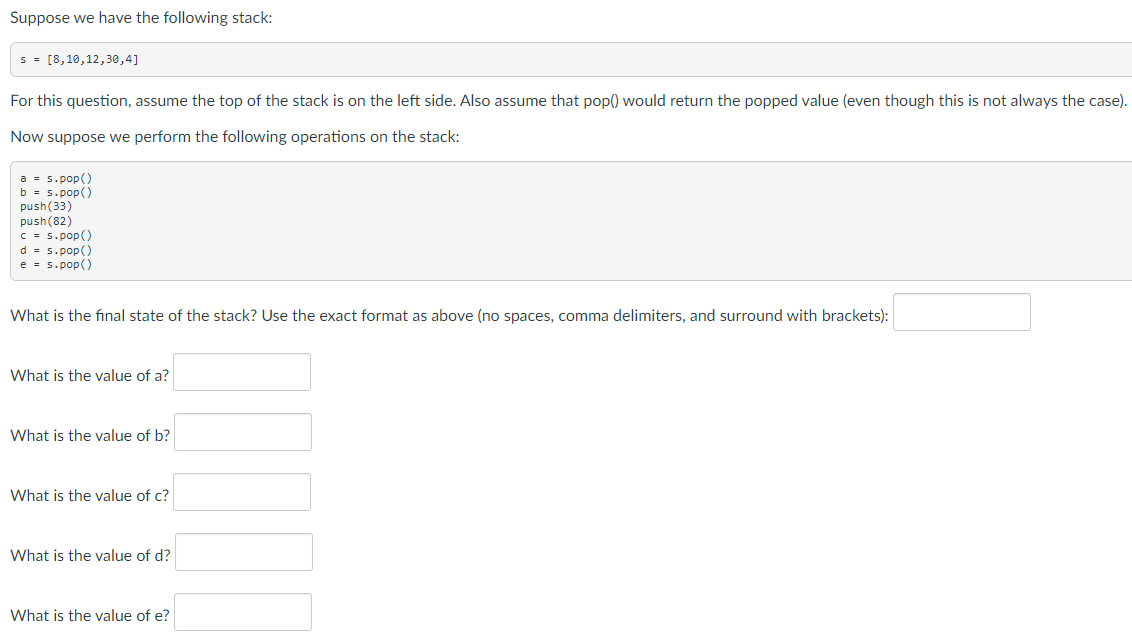Click the operations code block background

click(x=600, y=220)
